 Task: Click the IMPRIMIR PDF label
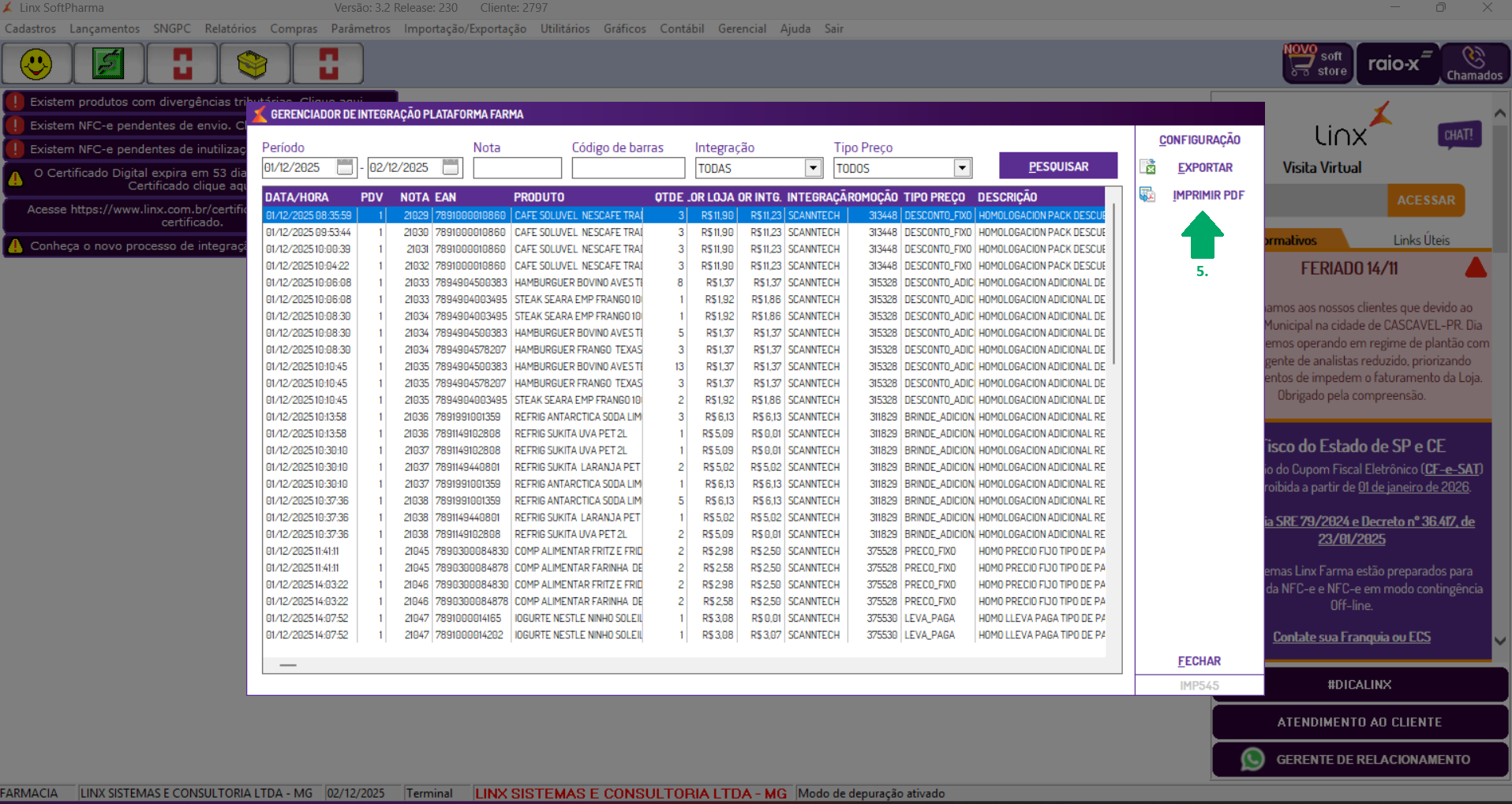pyautogui.click(x=1208, y=195)
